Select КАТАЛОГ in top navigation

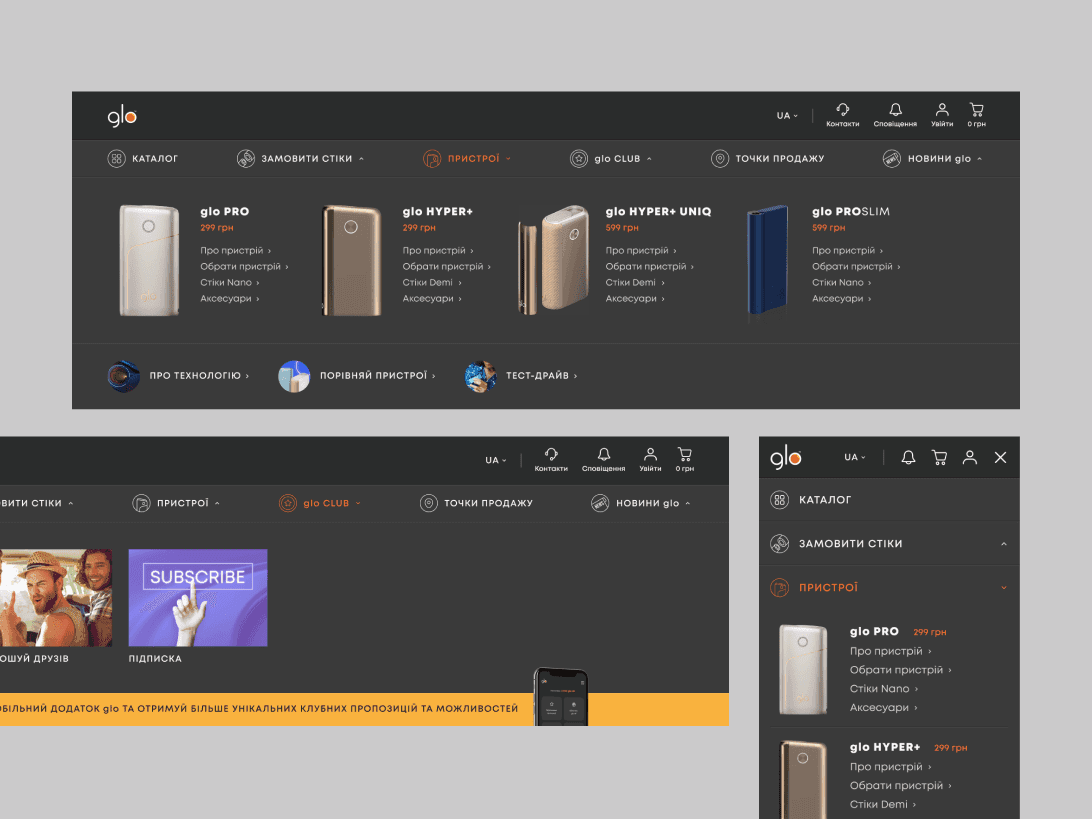pyautogui.click(x=155, y=159)
